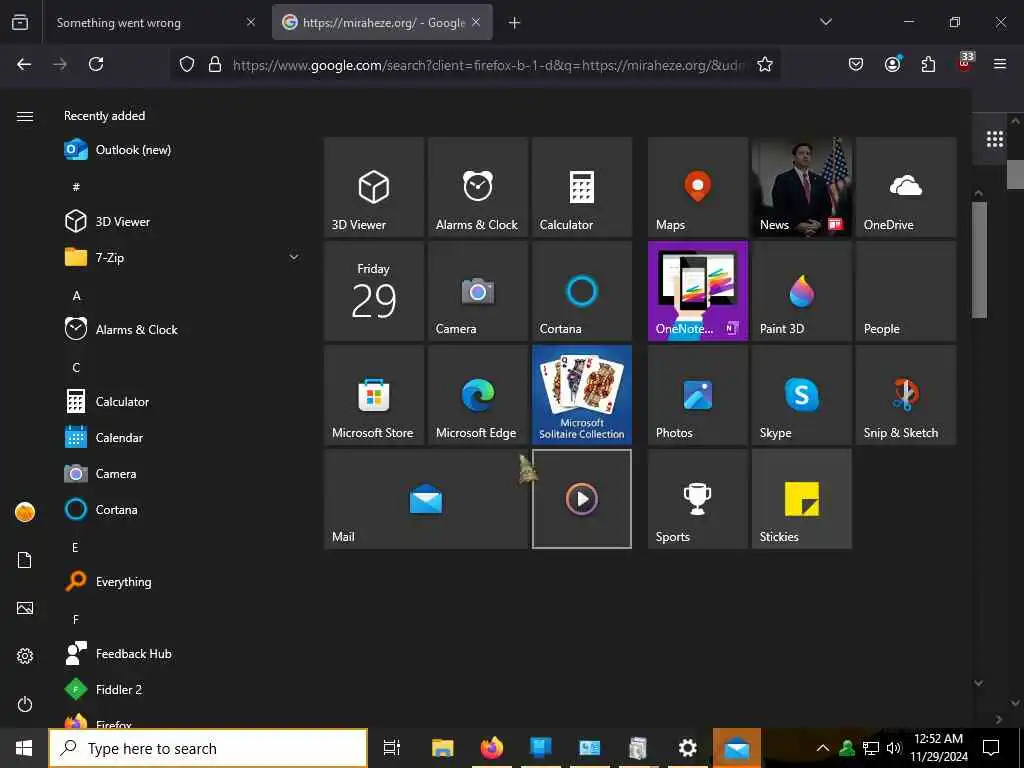Screen dimensions: 1024x768
Task: Launch the Paint 3D tile
Action: (801, 291)
